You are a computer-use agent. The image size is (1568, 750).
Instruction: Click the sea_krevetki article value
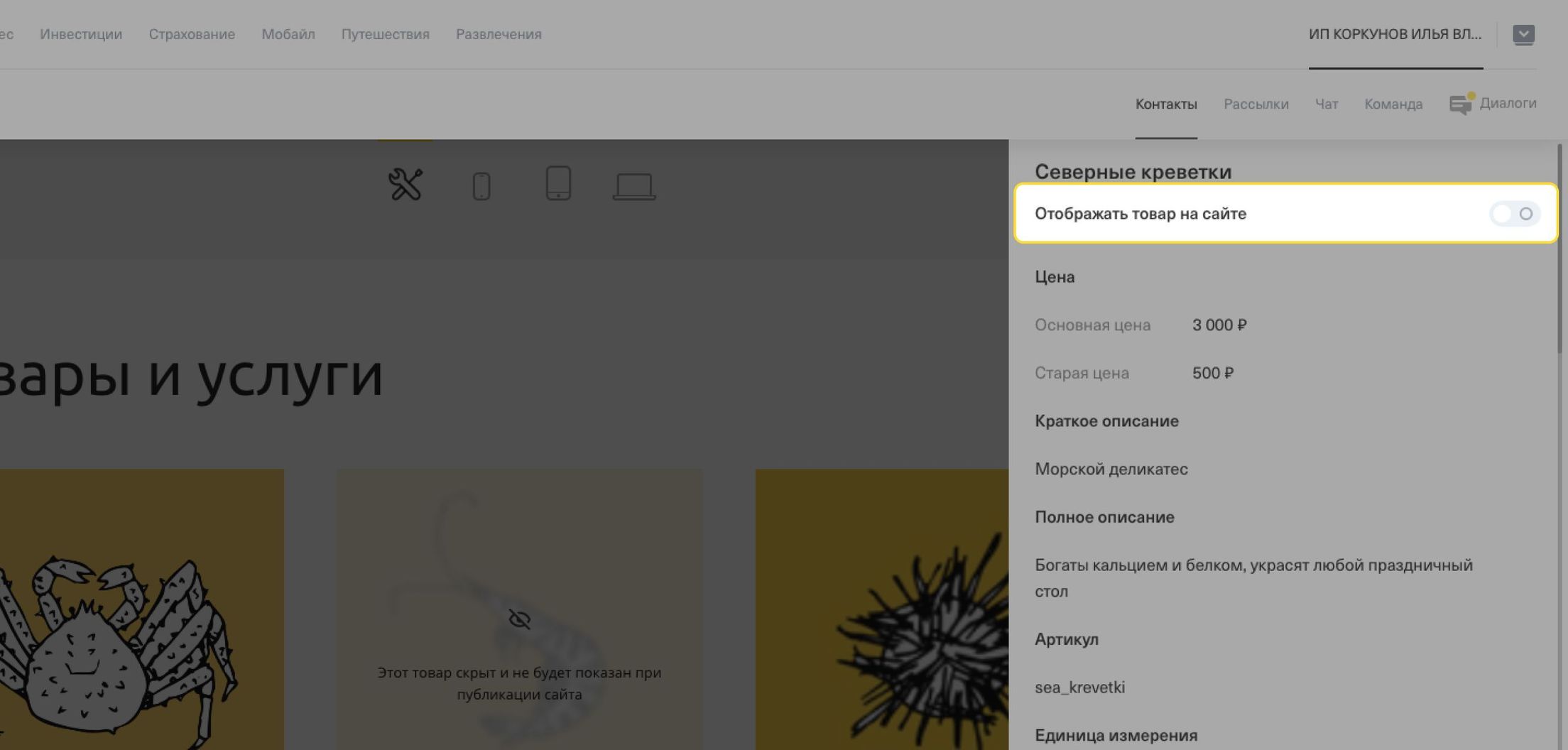(1079, 687)
